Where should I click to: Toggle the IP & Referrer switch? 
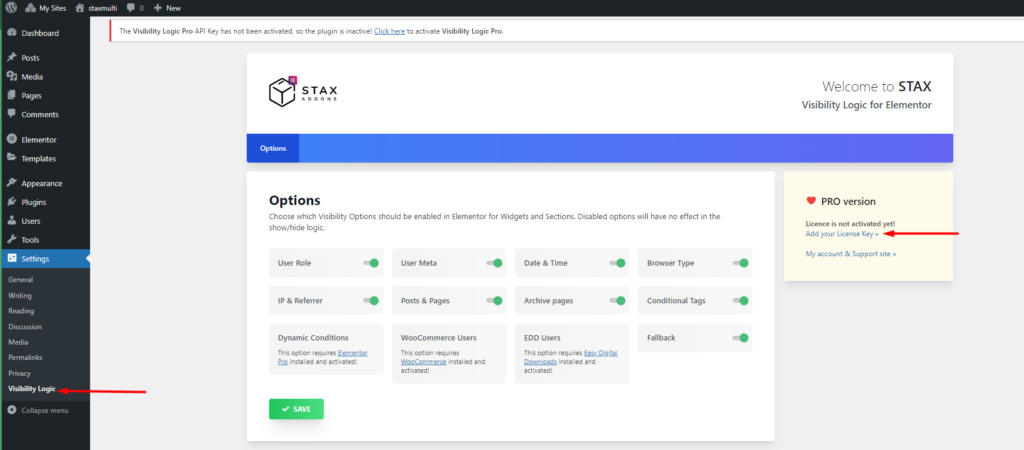371,301
